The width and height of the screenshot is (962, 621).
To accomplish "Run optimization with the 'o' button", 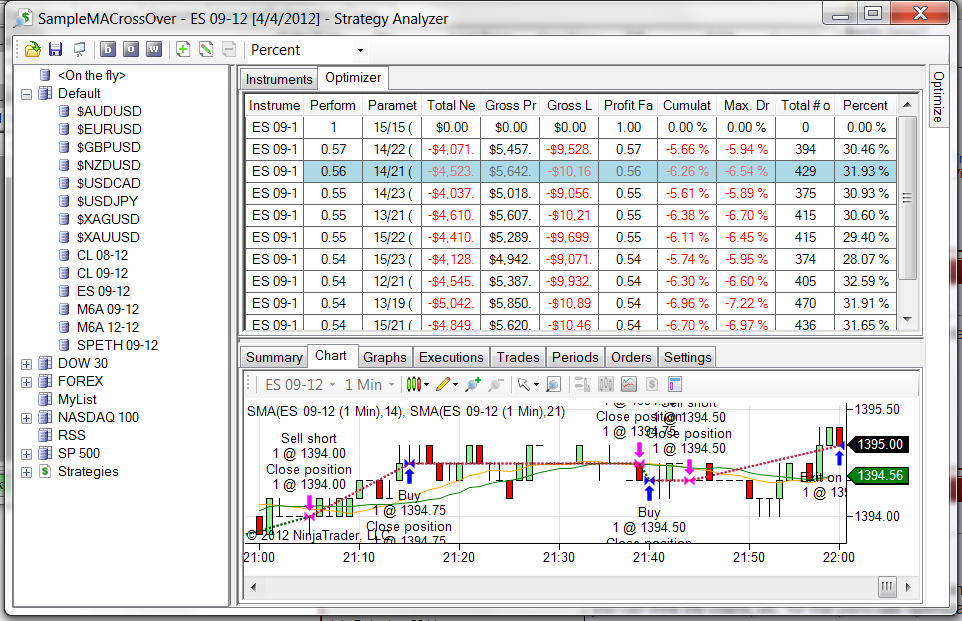I will tap(131, 50).
